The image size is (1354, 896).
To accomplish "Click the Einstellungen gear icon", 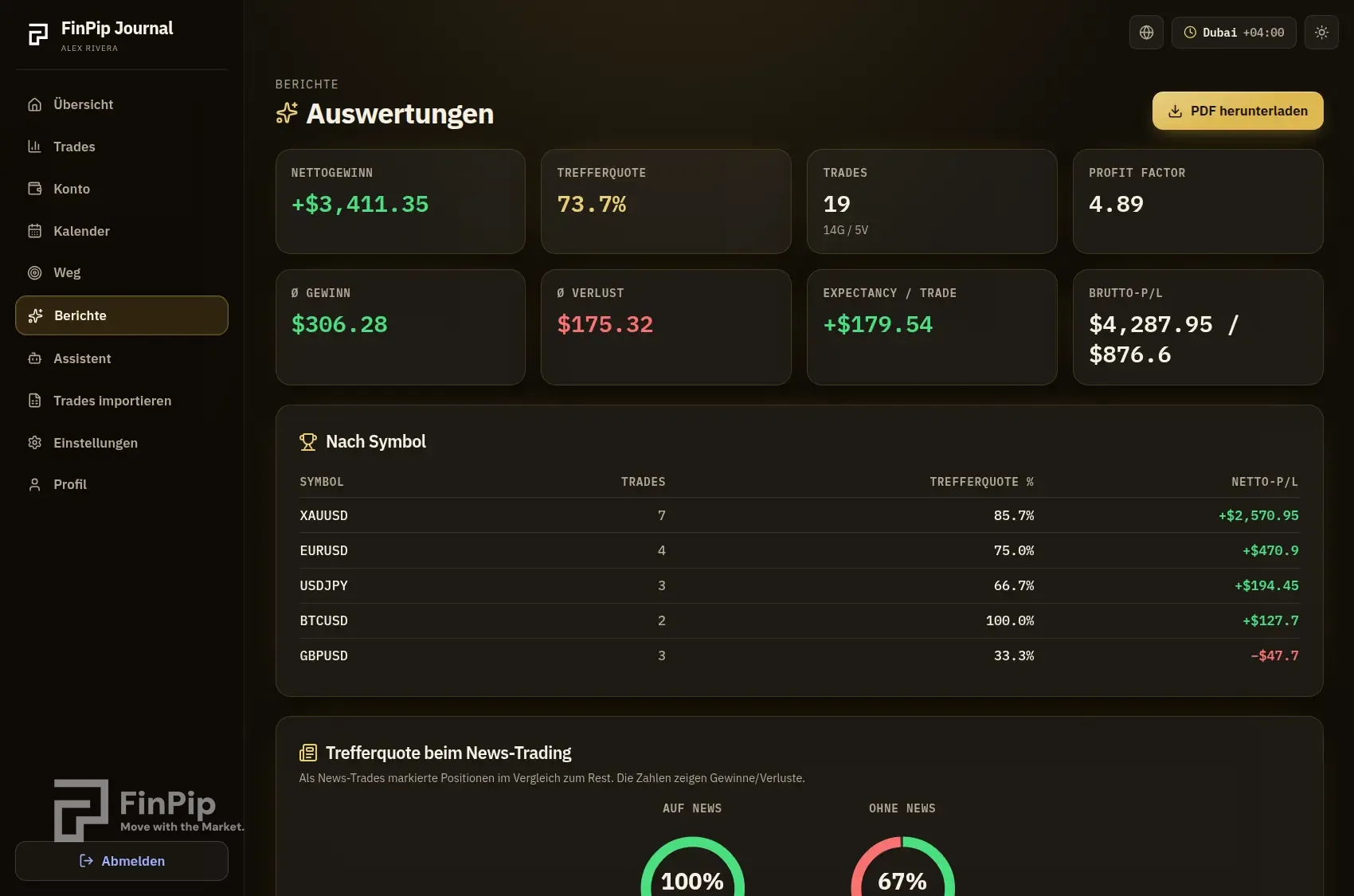I will [34, 443].
